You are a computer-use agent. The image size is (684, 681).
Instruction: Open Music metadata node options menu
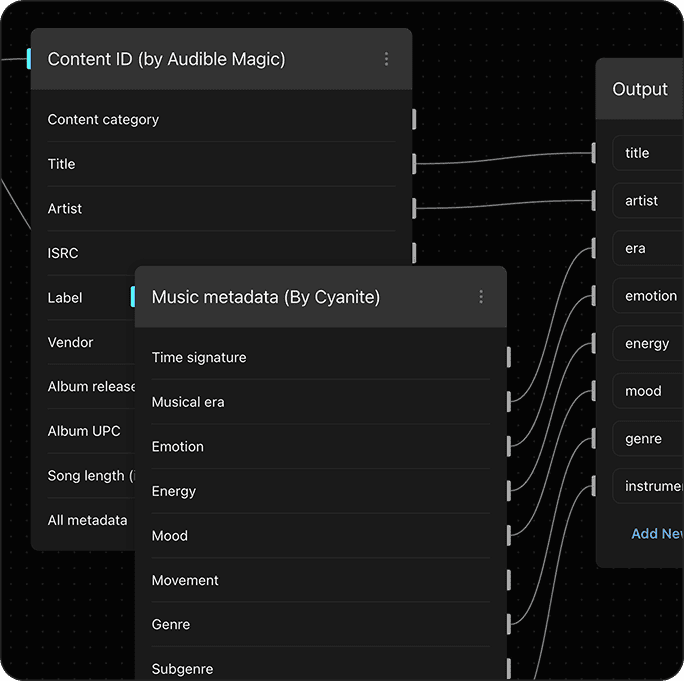click(x=481, y=297)
